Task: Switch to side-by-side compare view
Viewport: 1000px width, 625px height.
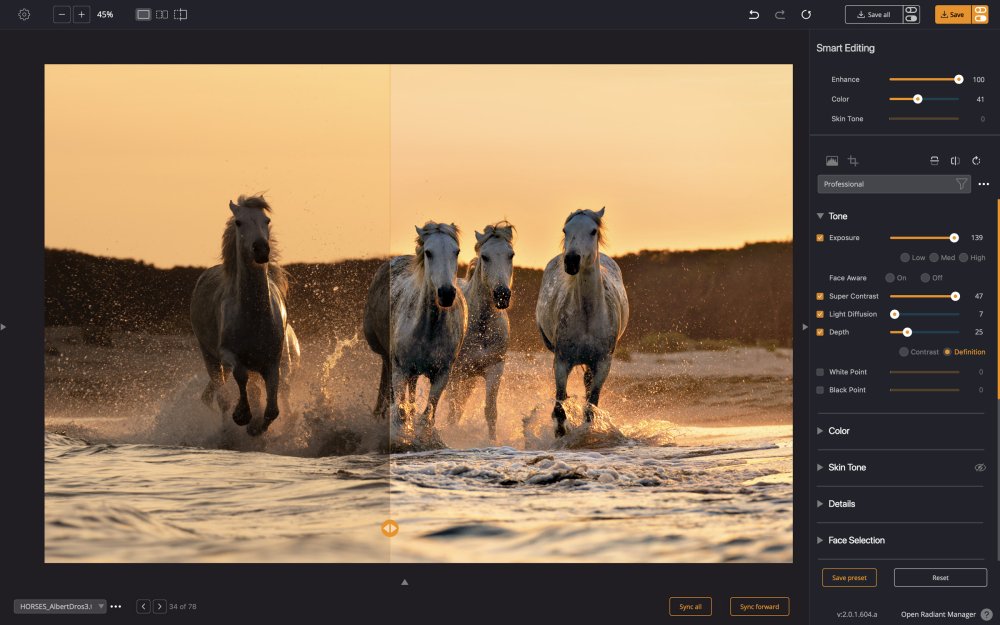Action: [x=162, y=14]
